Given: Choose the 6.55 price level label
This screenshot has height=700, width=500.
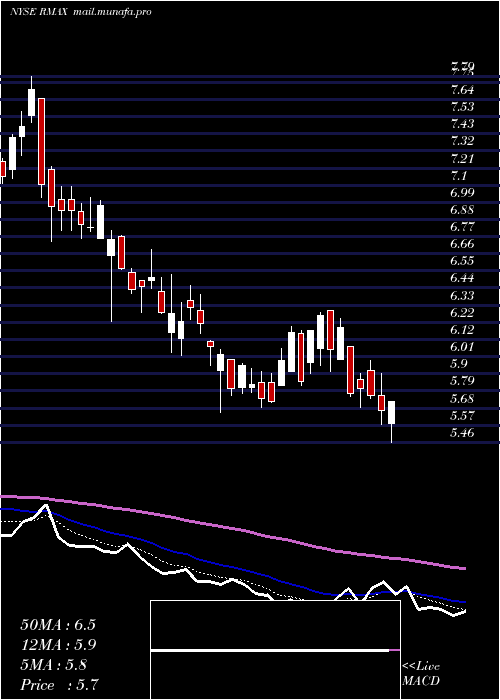Looking at the screenshot, I should click(x=462, y=261).
